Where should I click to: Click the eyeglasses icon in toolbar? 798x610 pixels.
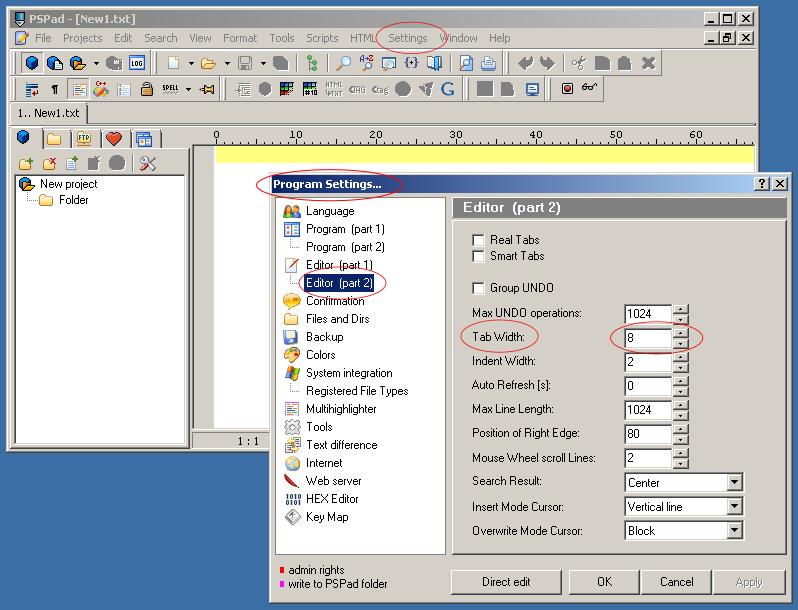point(589,88)
